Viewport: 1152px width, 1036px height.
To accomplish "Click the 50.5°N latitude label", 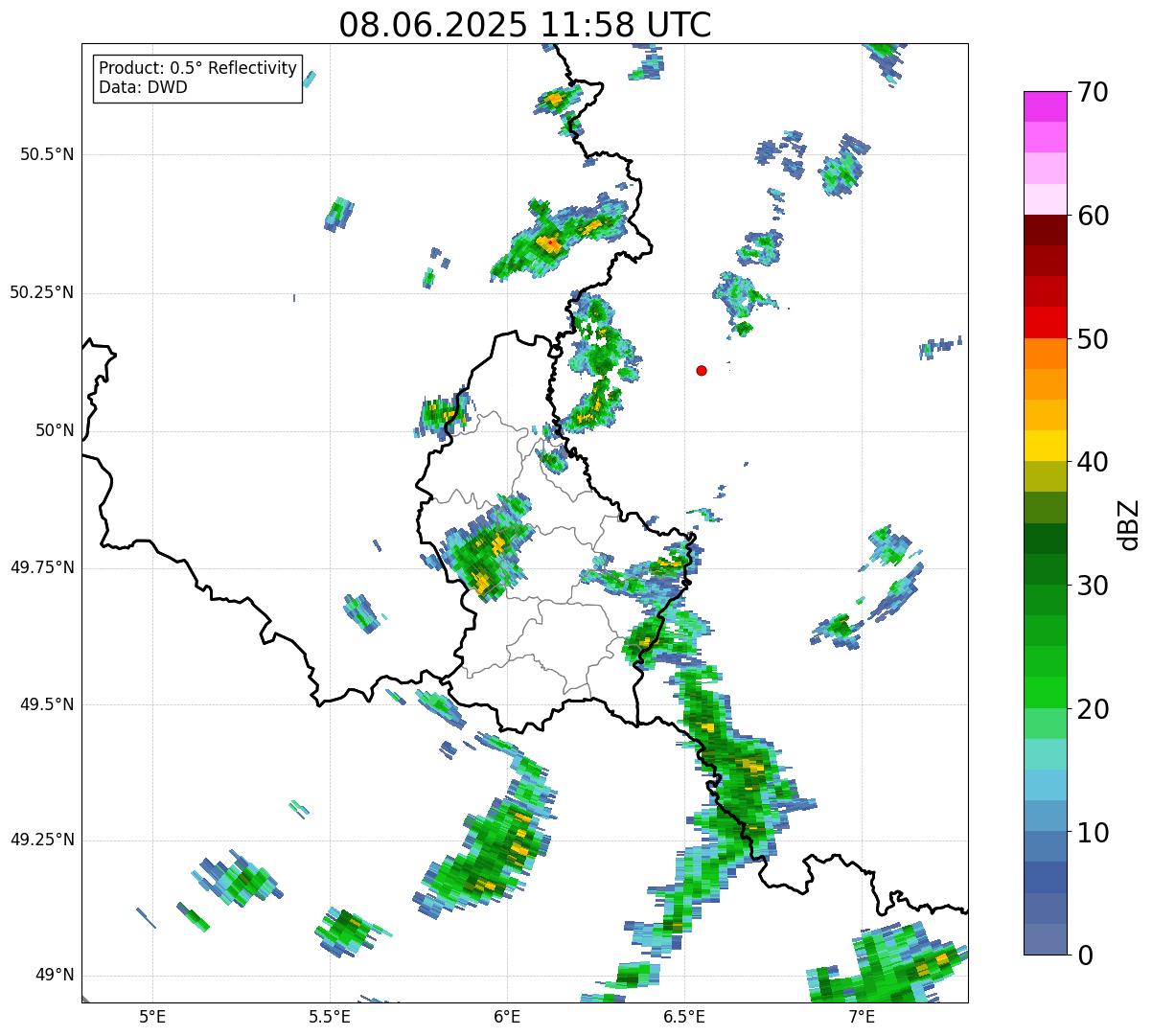I will pyautogui.click(x=47, y=154).
